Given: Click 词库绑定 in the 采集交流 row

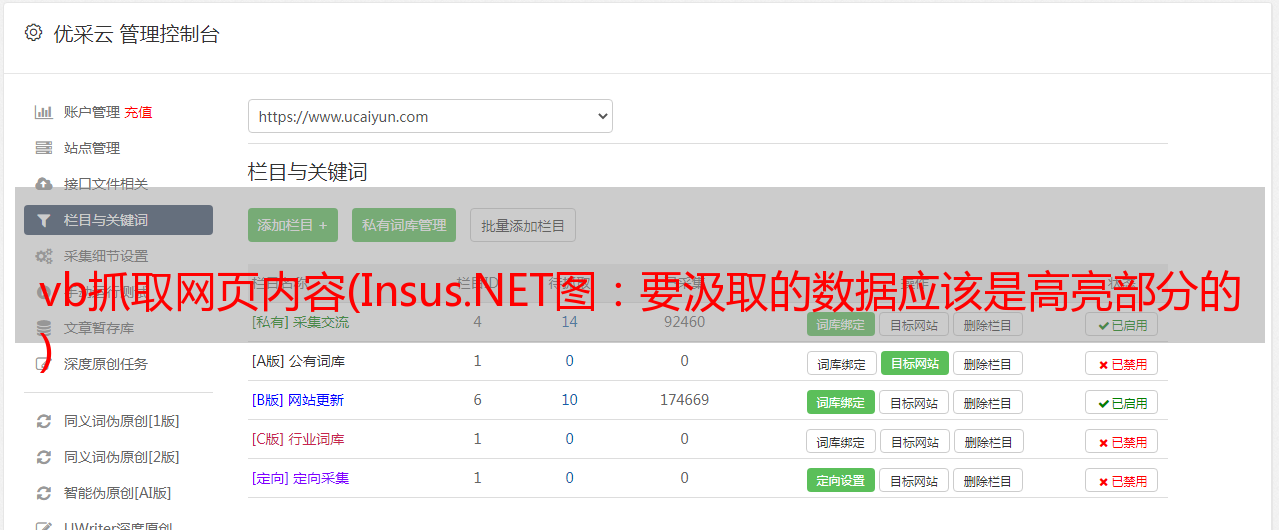Looking at the screenshot, I should tap(841, 324).
